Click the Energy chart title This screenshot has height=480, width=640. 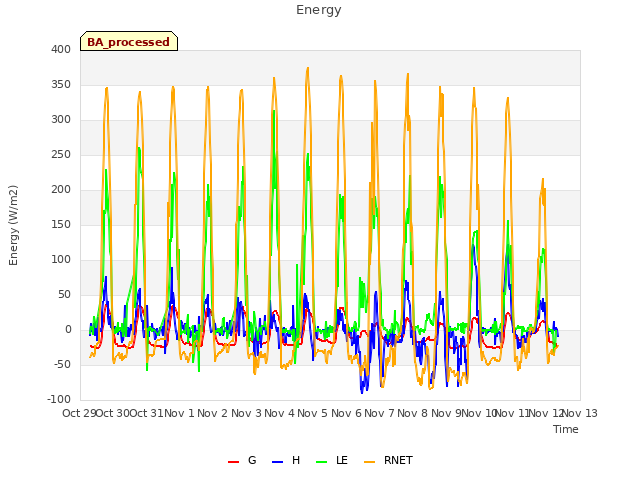pos(319,10)
